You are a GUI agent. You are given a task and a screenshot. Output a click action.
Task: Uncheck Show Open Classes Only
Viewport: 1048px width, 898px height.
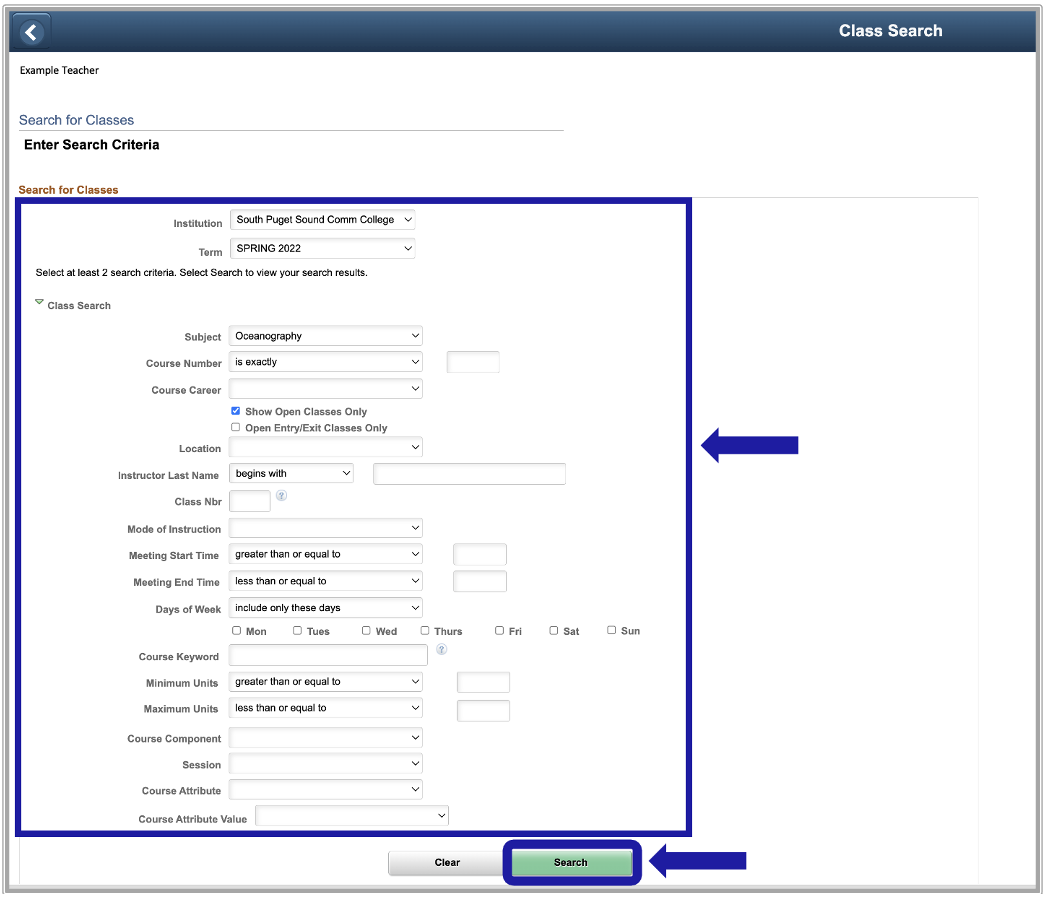click(236, 411)
